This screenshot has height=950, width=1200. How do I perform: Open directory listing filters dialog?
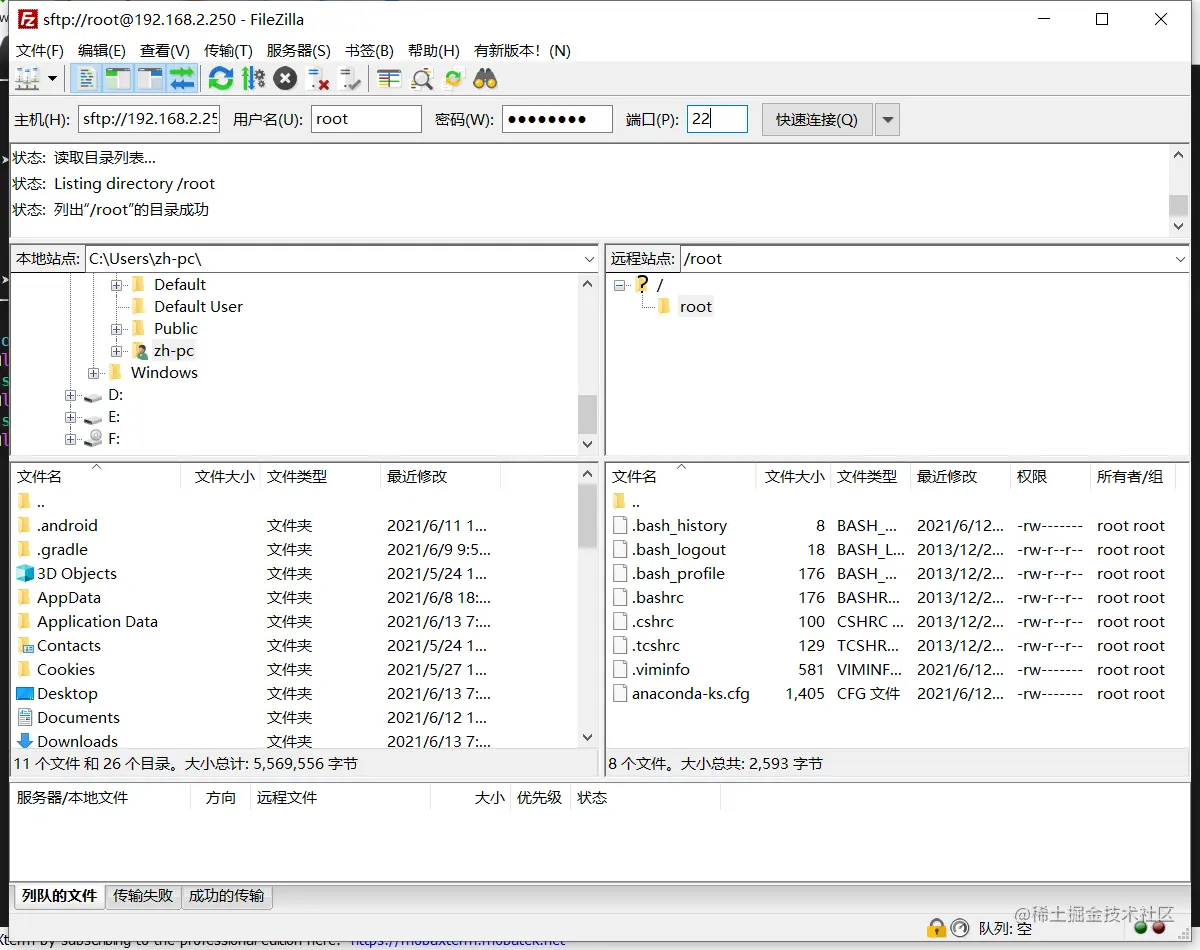(x=390, y=78)
